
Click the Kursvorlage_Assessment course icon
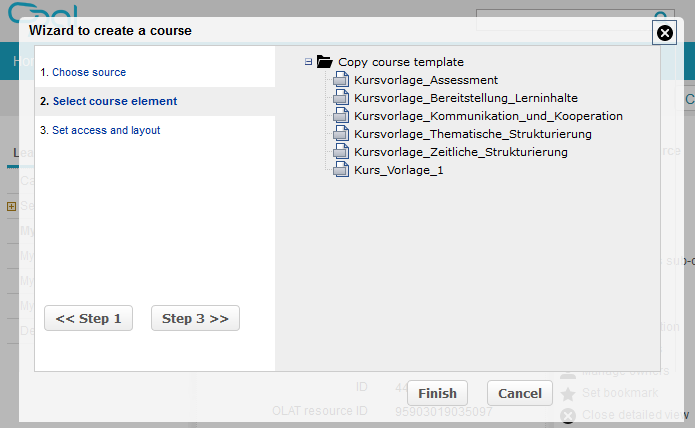coord(341,80)
